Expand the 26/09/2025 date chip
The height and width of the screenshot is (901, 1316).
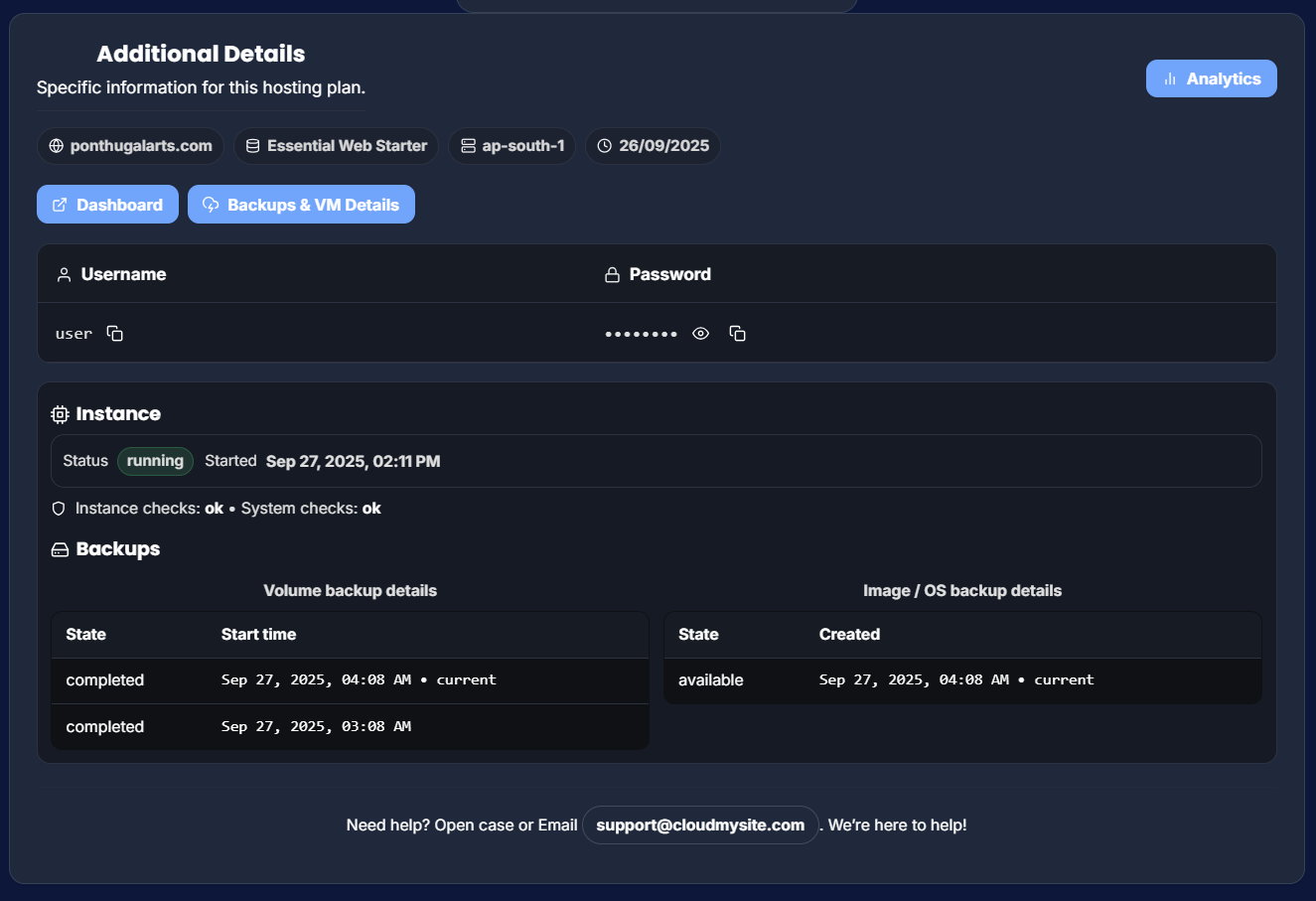click(653, 145)
